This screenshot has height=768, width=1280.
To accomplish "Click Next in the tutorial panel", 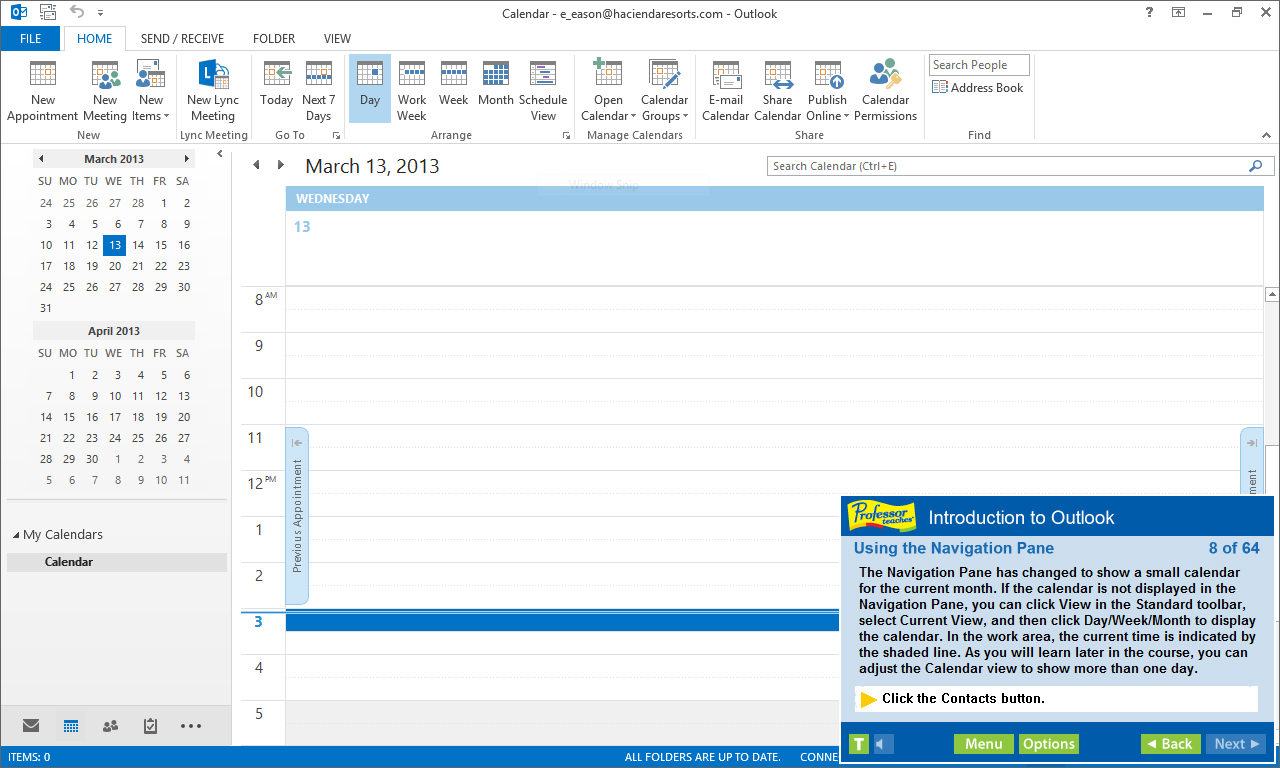I will point(1235,744).
